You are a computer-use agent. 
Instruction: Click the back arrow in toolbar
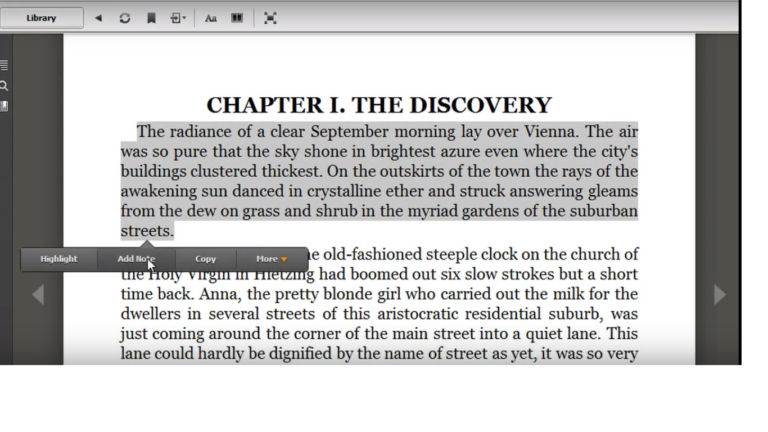(98, 18)
